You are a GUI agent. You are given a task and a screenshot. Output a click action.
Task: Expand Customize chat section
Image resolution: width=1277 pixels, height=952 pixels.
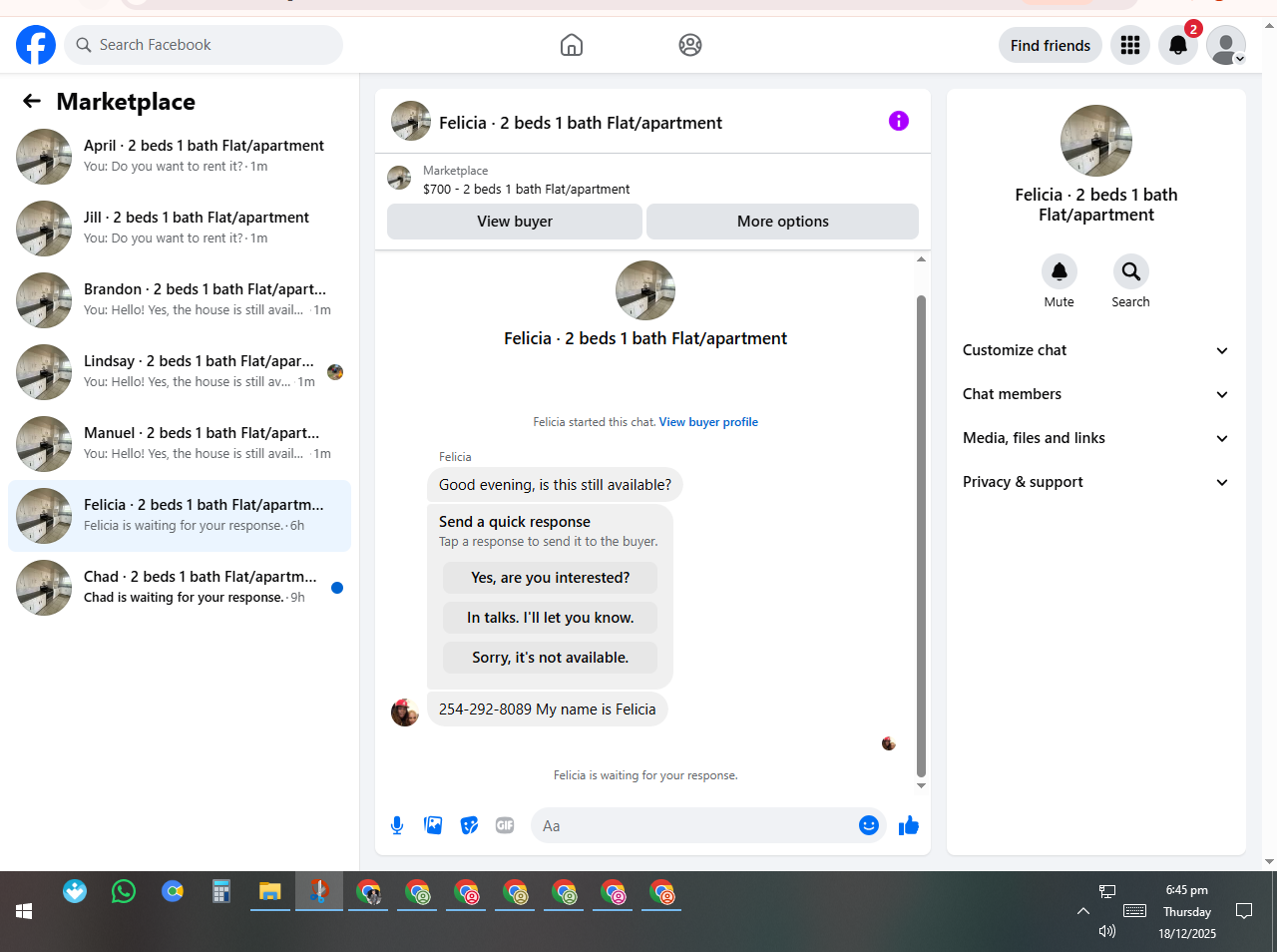click(x=1096, y=350)
